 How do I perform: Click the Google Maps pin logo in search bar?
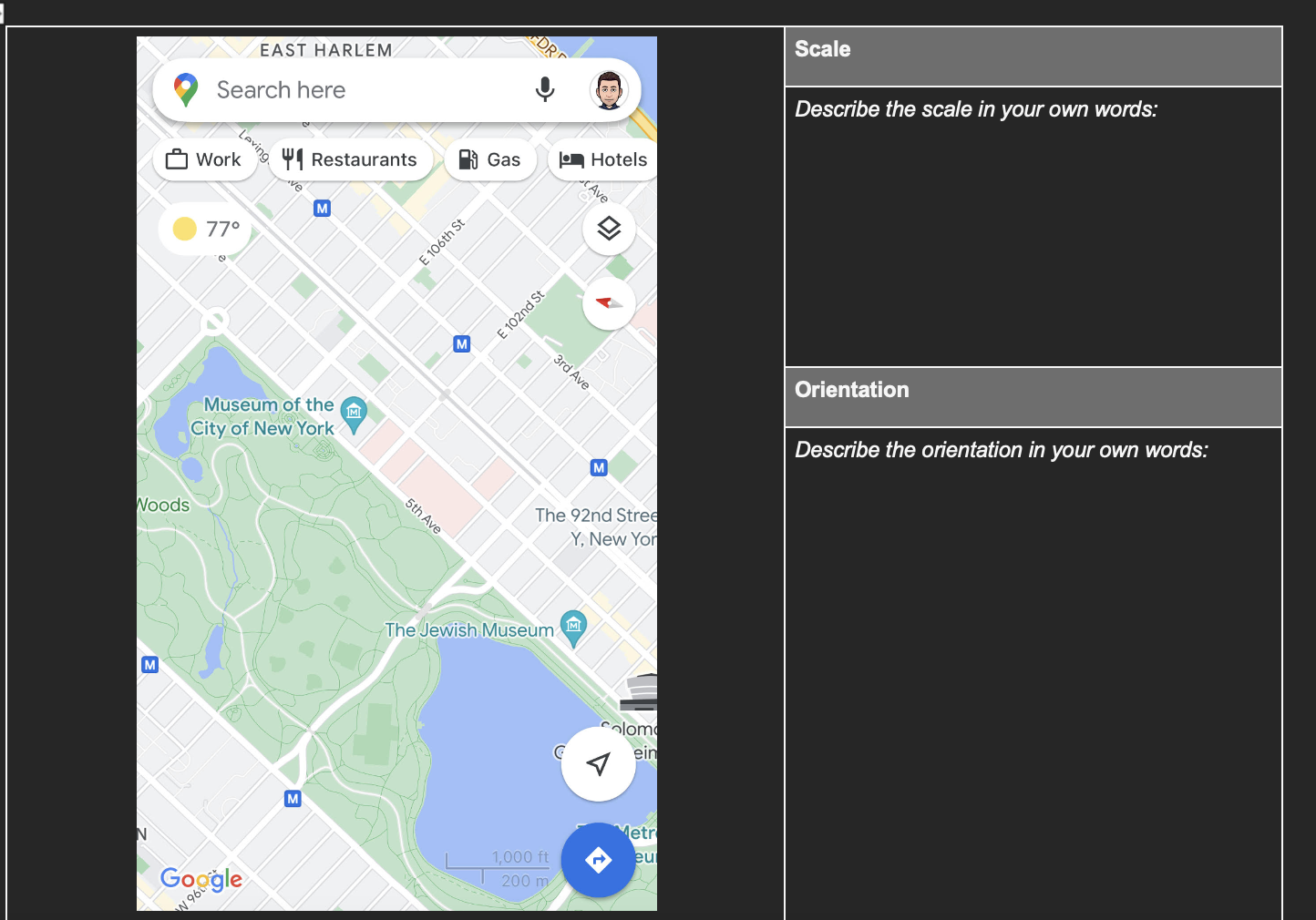coord(186,90)
